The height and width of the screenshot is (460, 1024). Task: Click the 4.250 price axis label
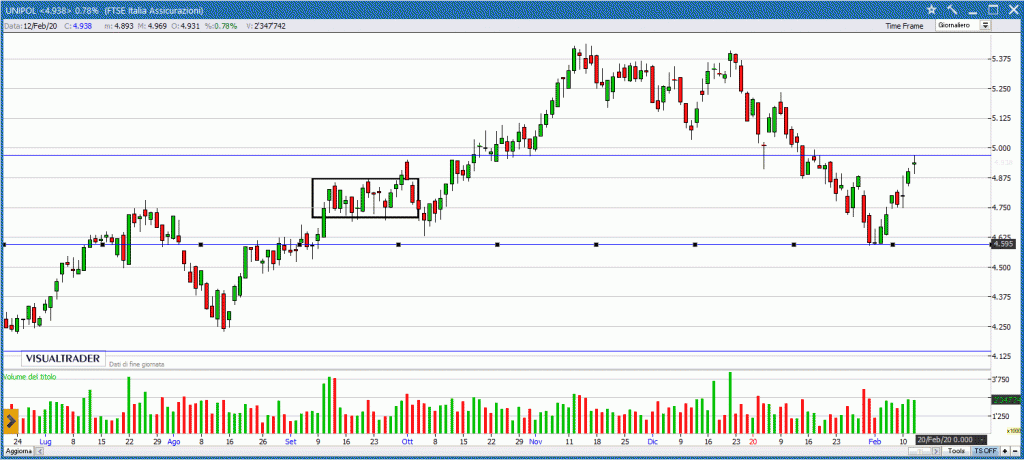click(1001, 327)
